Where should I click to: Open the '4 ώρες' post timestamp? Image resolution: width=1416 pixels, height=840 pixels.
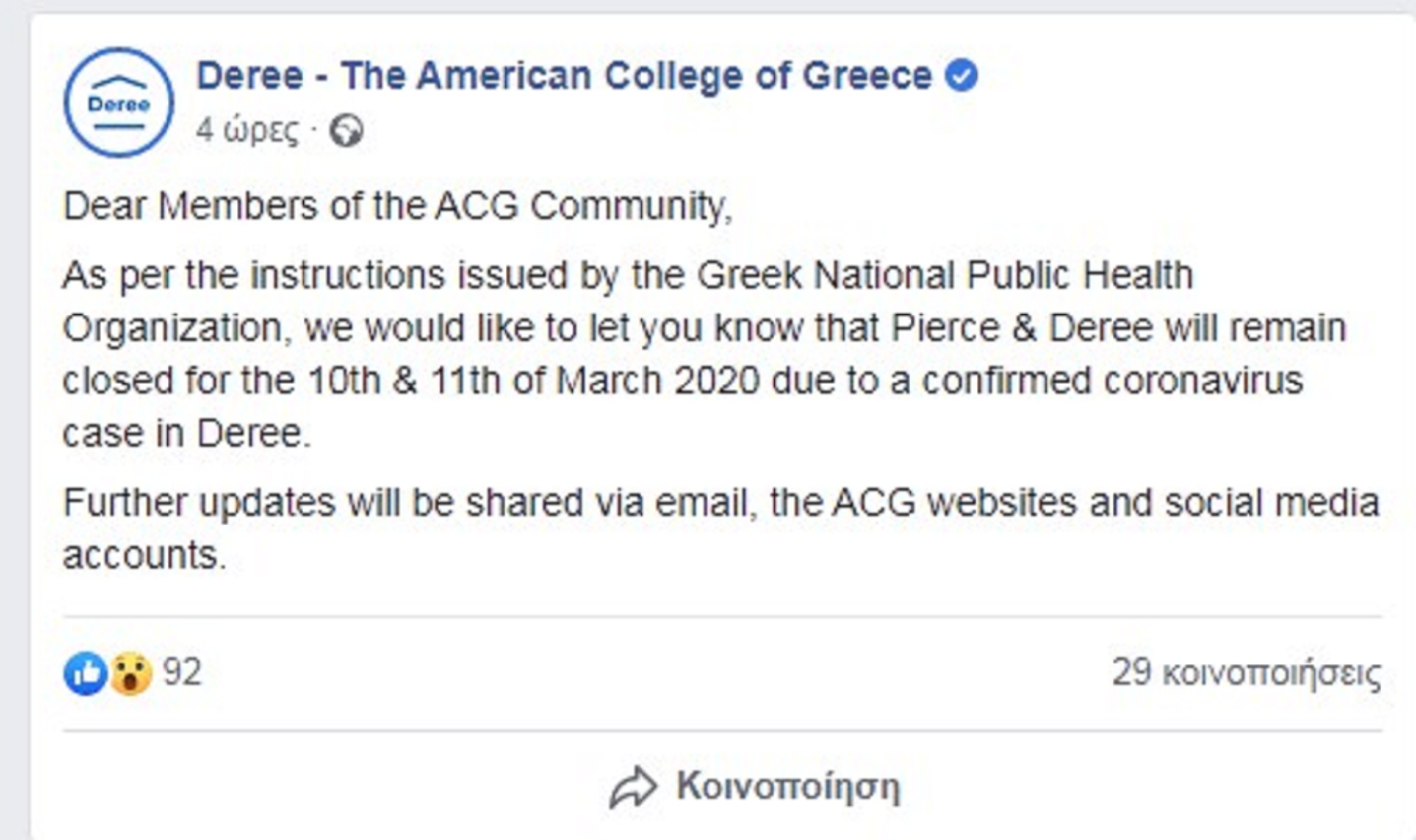tap(247, 130)
